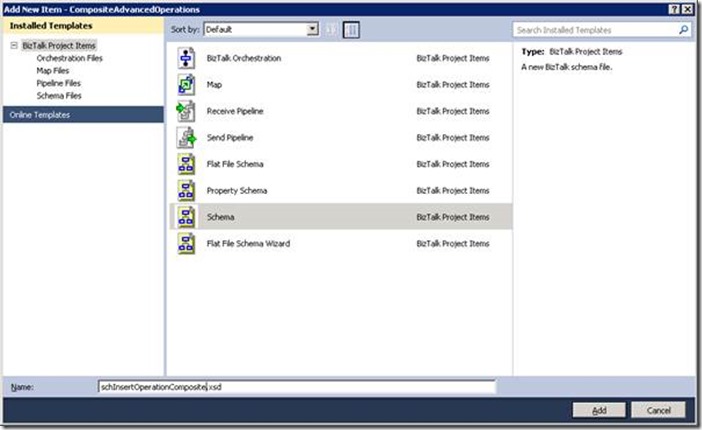Click the 'Send Pipeline' template name
The height and width of the screenshot is (430, 702).
(230, 138)
